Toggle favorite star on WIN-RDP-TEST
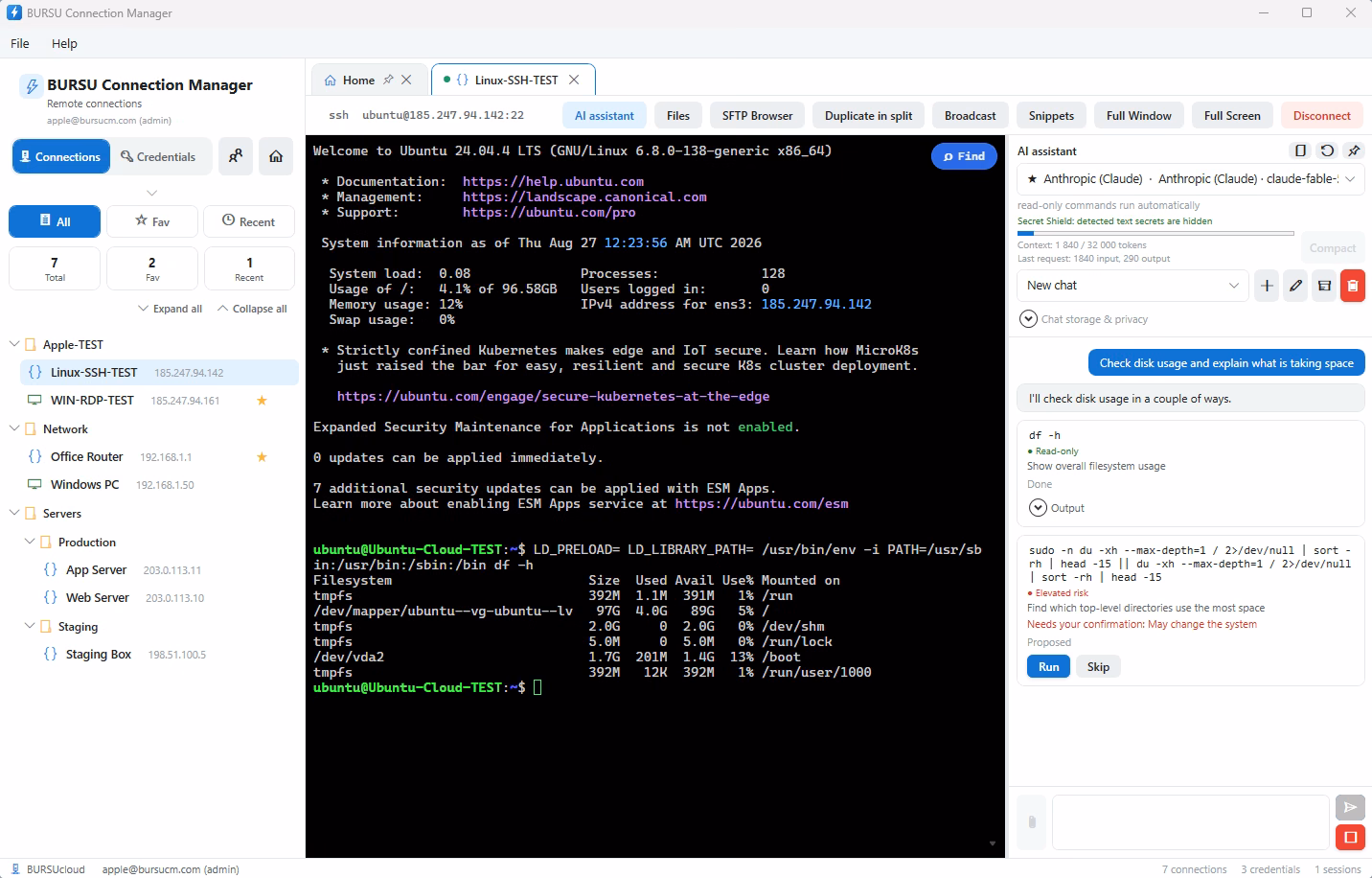The image size is (1372, 878). (262, 400)
